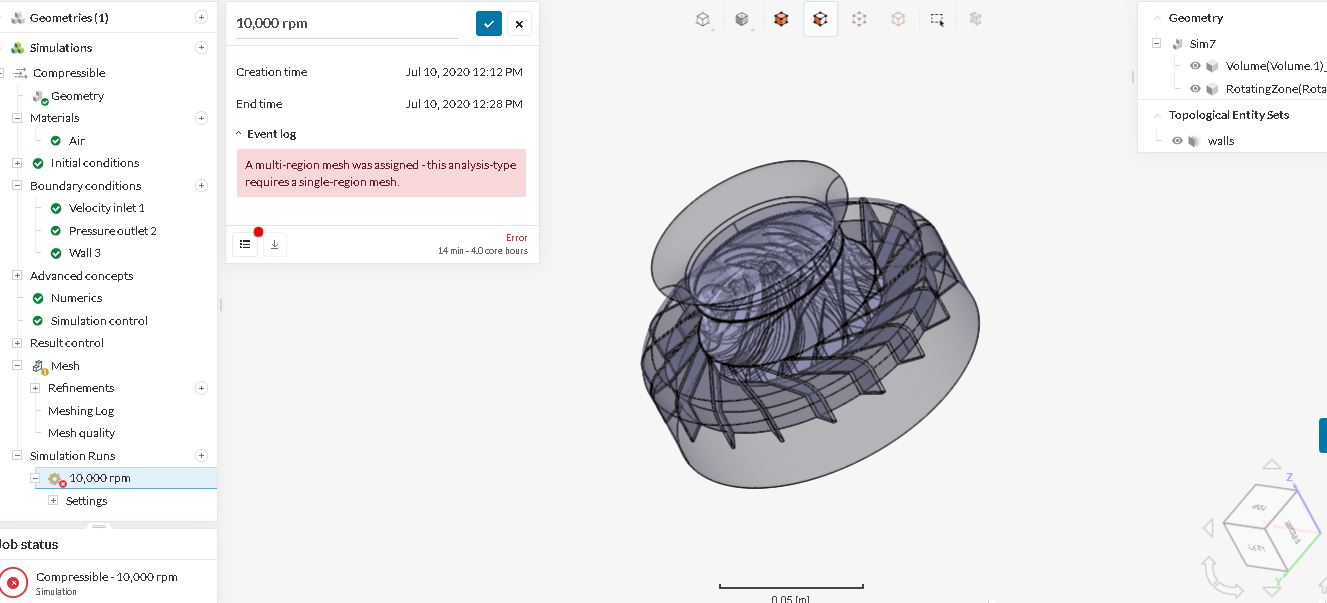The image size is (1327, 603).
Task: Open the Meshing Log
Action: click(81, 411)
